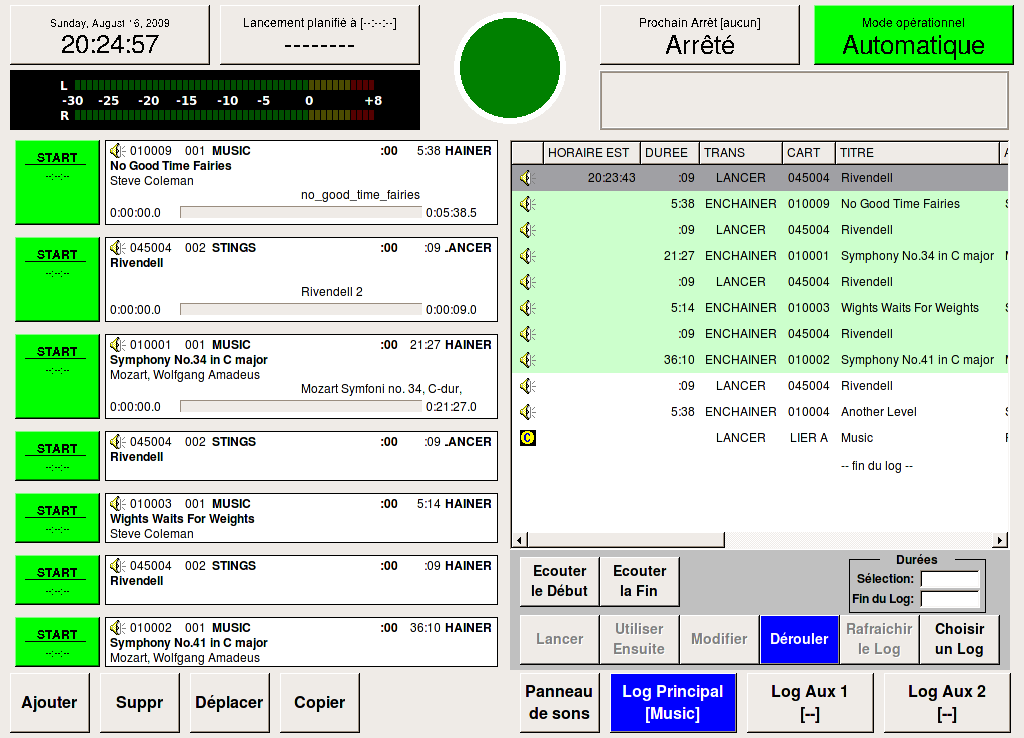
Task: Open the Prochain Arrêt stop setting
Action: point(699,35)
